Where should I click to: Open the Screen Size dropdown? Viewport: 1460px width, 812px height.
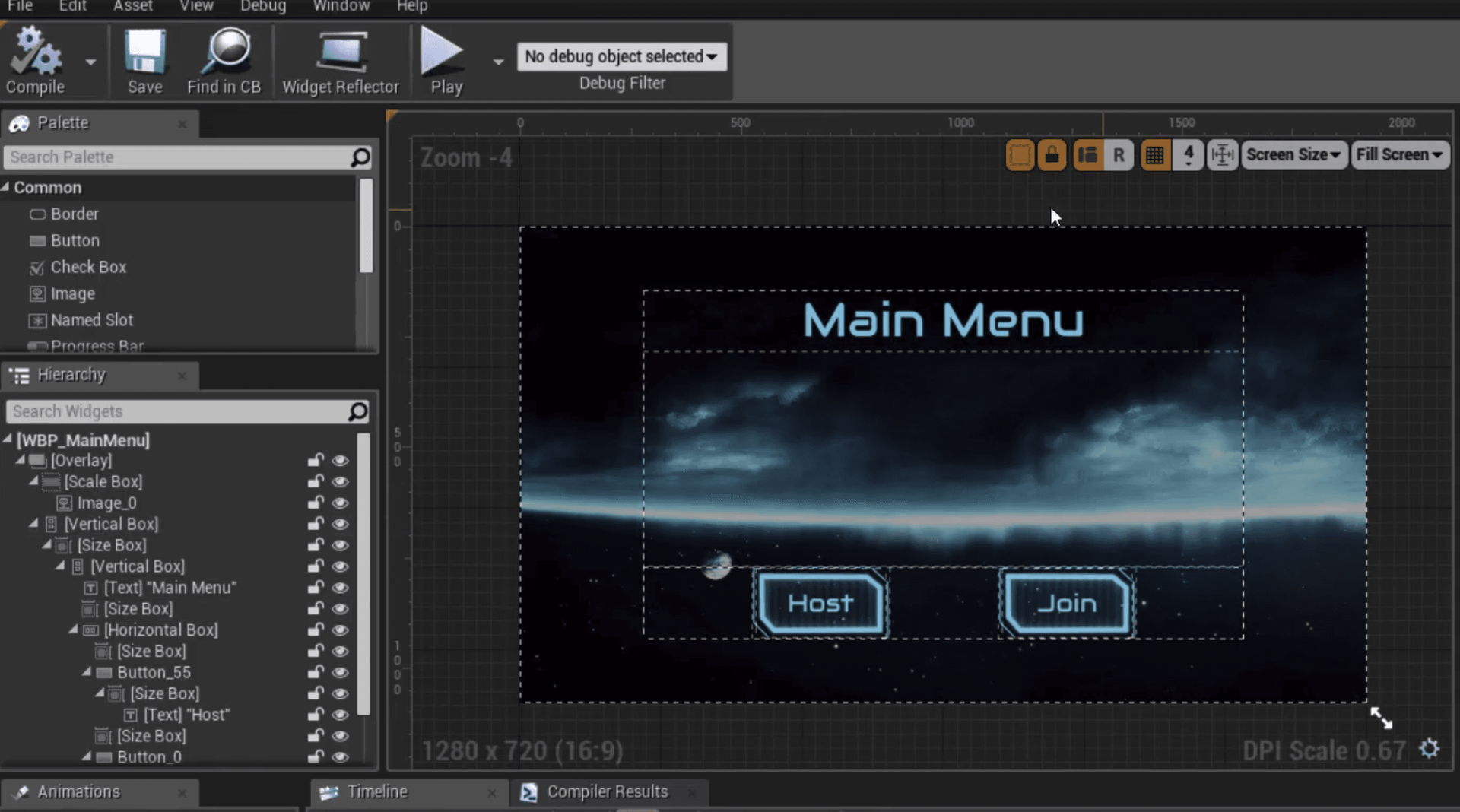pyautogui.click(x=1293, y=154)
